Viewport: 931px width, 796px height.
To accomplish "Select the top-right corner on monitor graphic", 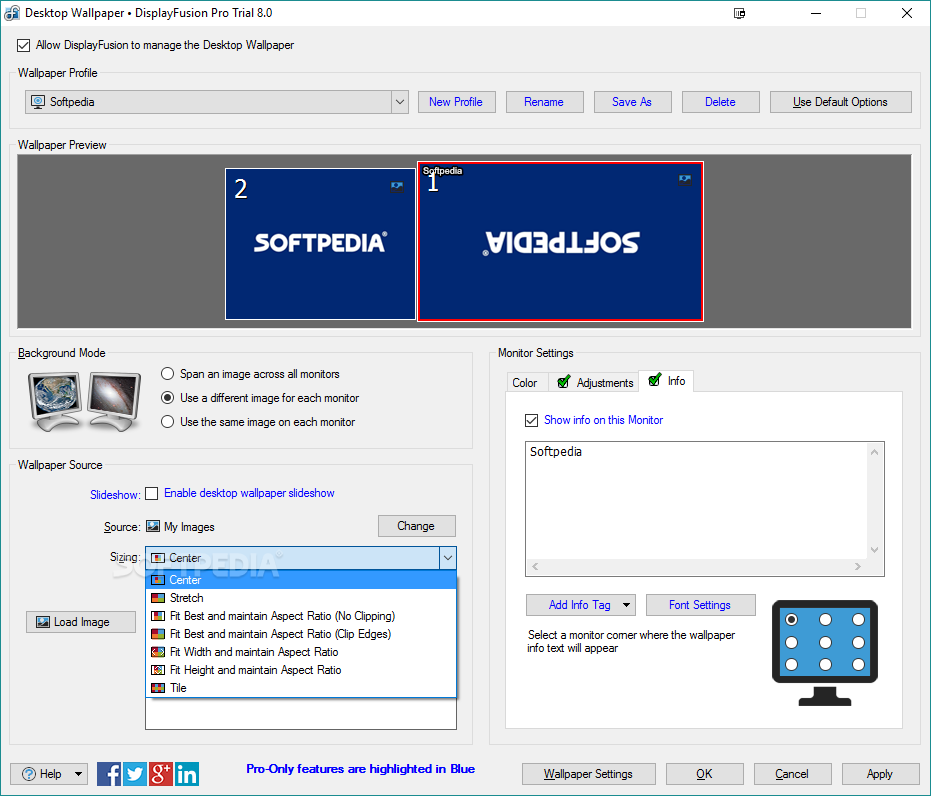I will coord(858,620).
